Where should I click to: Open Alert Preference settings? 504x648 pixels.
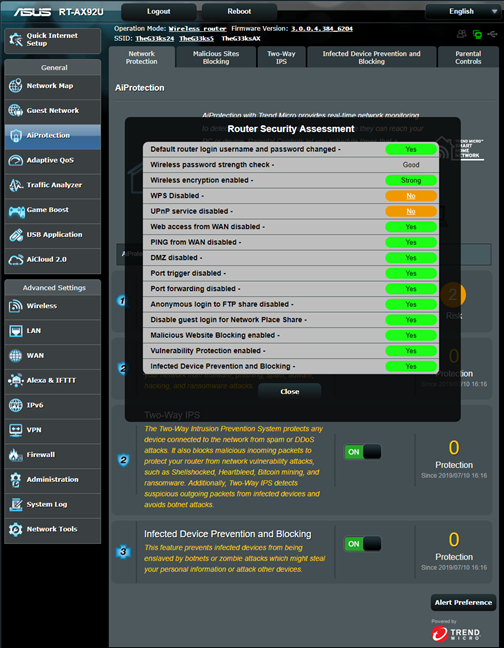tap(463, 603)
